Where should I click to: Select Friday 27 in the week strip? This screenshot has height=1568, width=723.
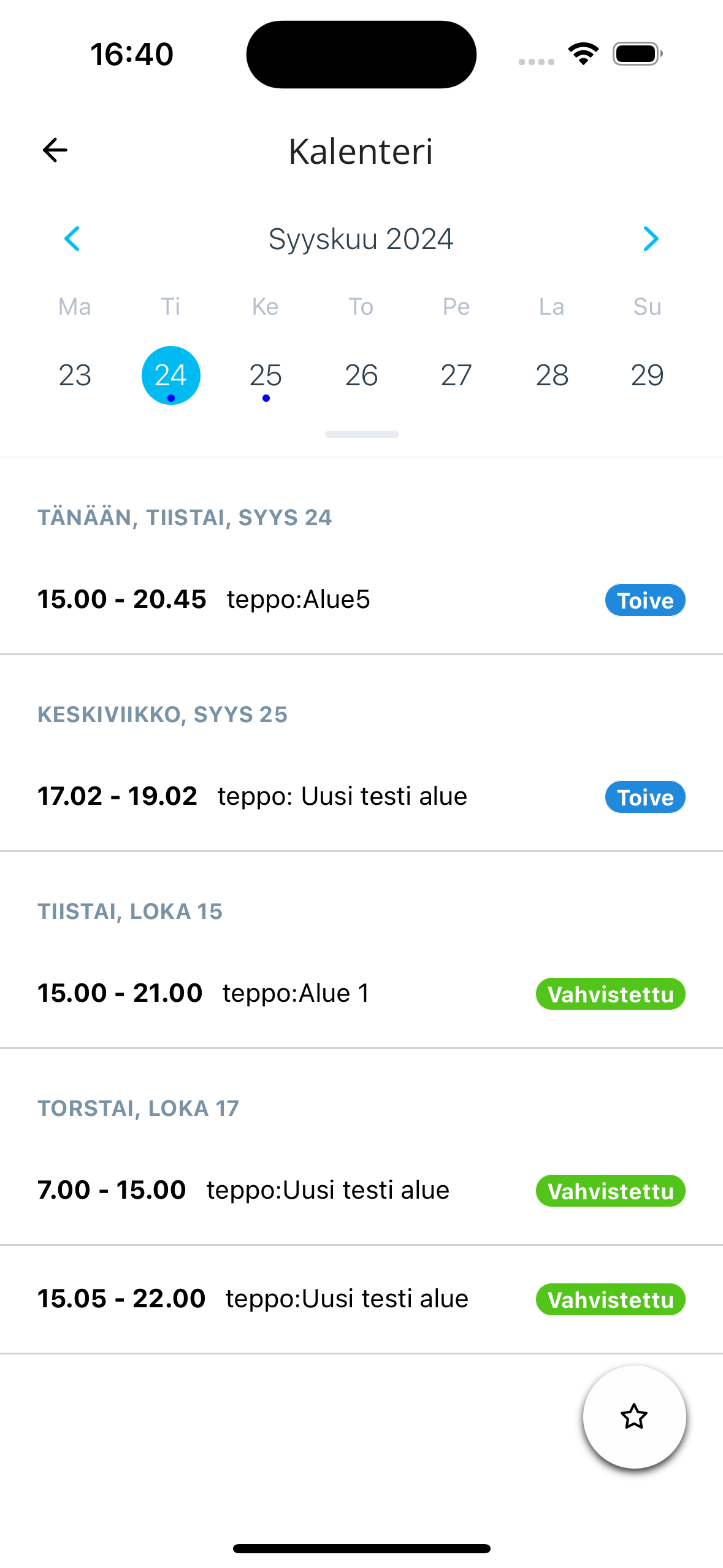click(456, 375)
